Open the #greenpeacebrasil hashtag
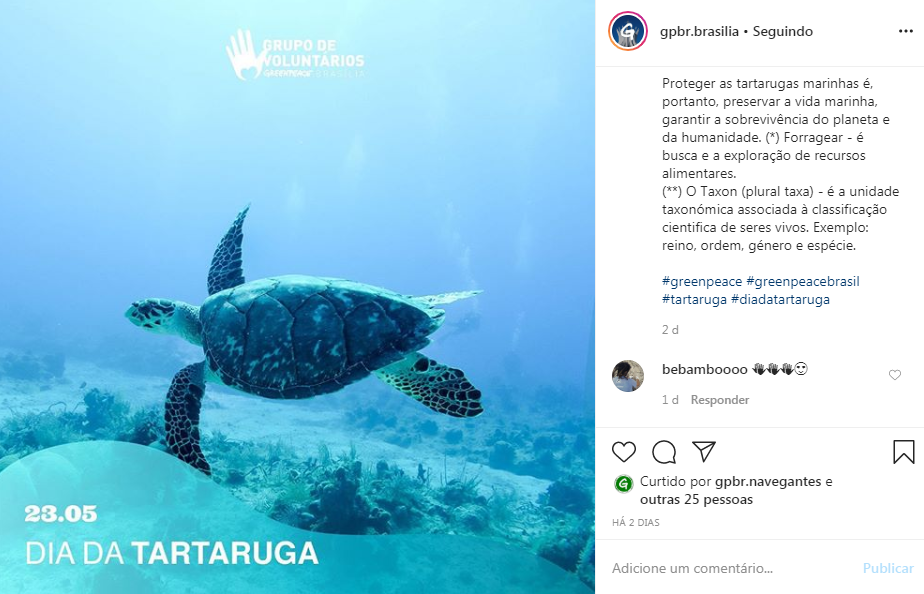Screen dimensions: 924x594 tap(803, 281)
